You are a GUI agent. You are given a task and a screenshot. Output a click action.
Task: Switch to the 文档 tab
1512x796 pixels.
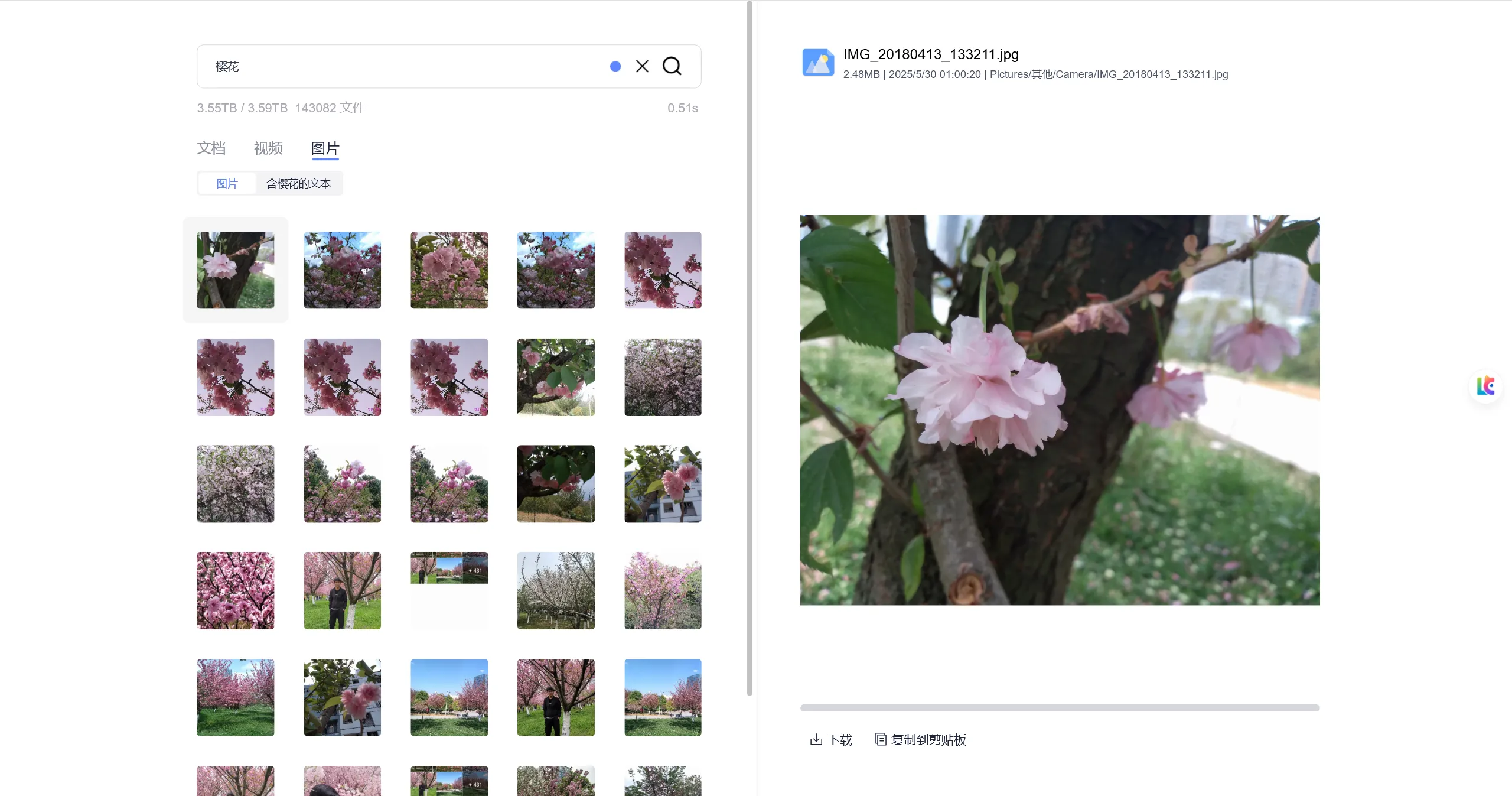click(211, 148)
